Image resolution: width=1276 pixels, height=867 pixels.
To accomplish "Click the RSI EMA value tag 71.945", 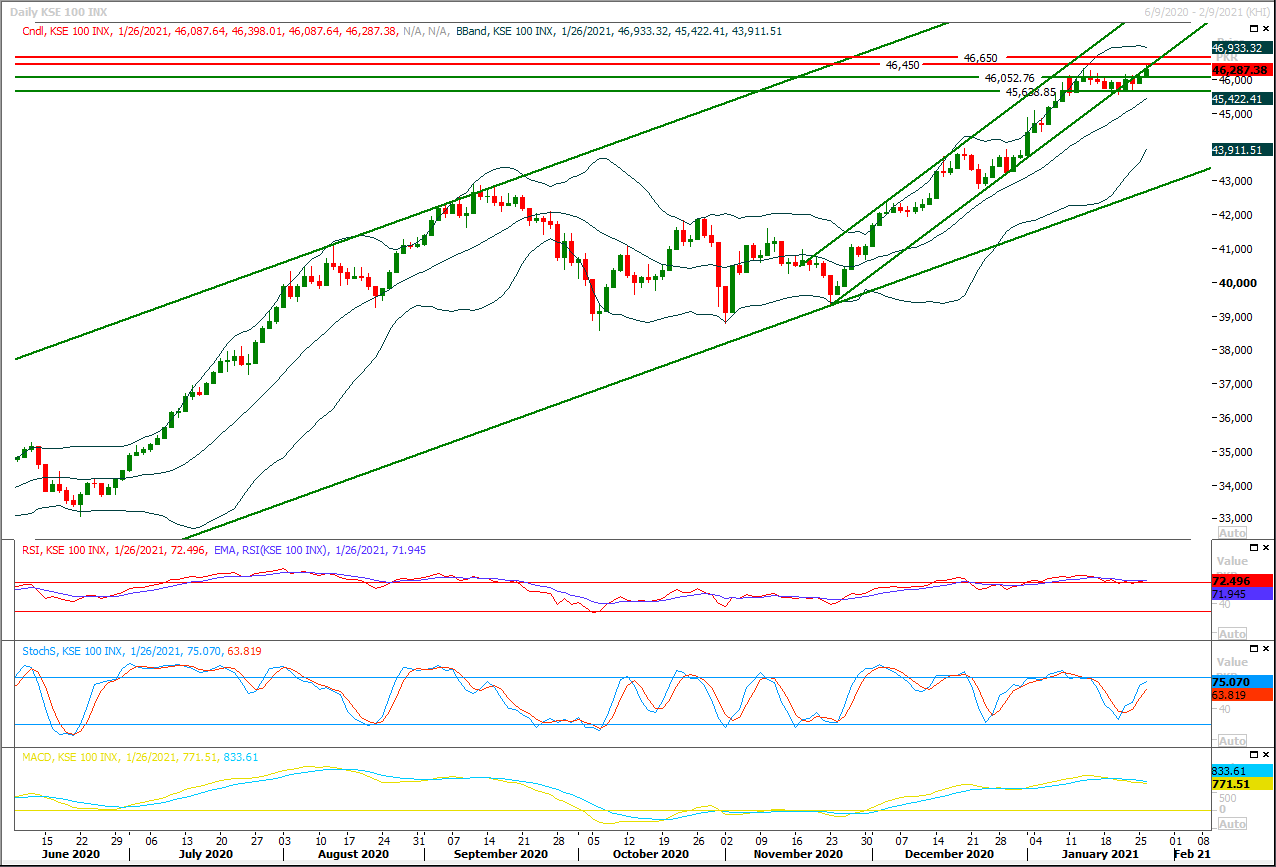I will (x=1241, y=594).
